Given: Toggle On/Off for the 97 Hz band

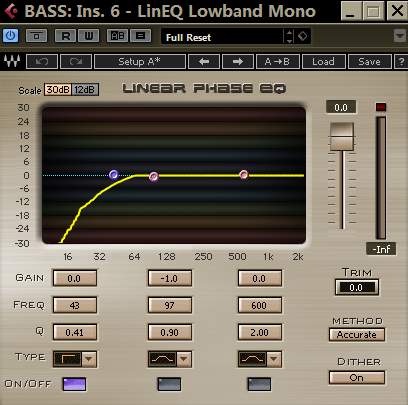Looking at the screenshot, I should pos(169,384).
